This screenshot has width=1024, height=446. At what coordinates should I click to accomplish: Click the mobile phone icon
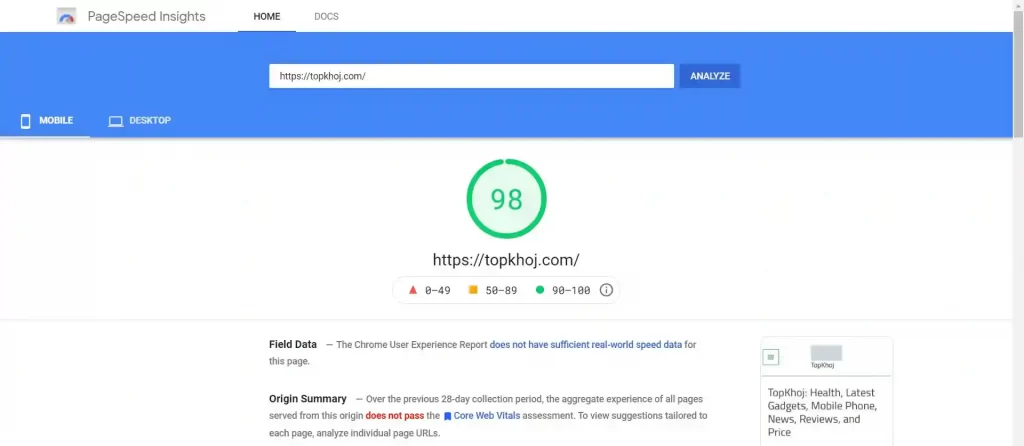coord(25,121)
